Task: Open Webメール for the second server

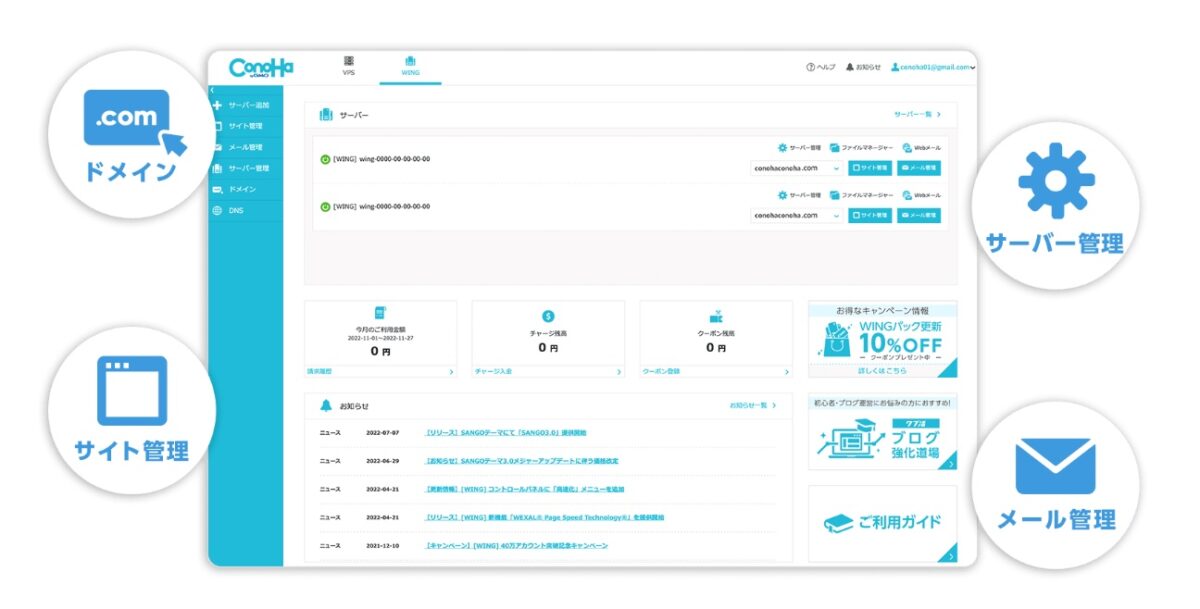Action: [906, 196]
